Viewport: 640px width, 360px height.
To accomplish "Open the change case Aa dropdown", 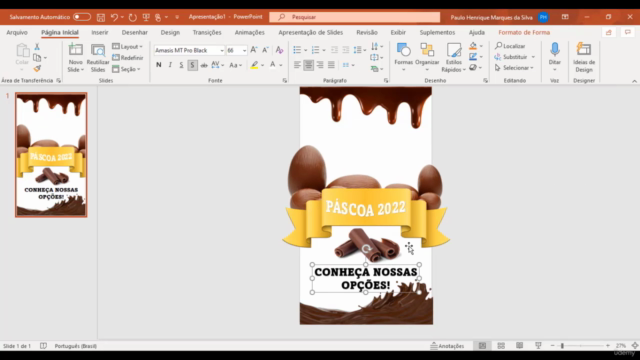I will (236, 65).
